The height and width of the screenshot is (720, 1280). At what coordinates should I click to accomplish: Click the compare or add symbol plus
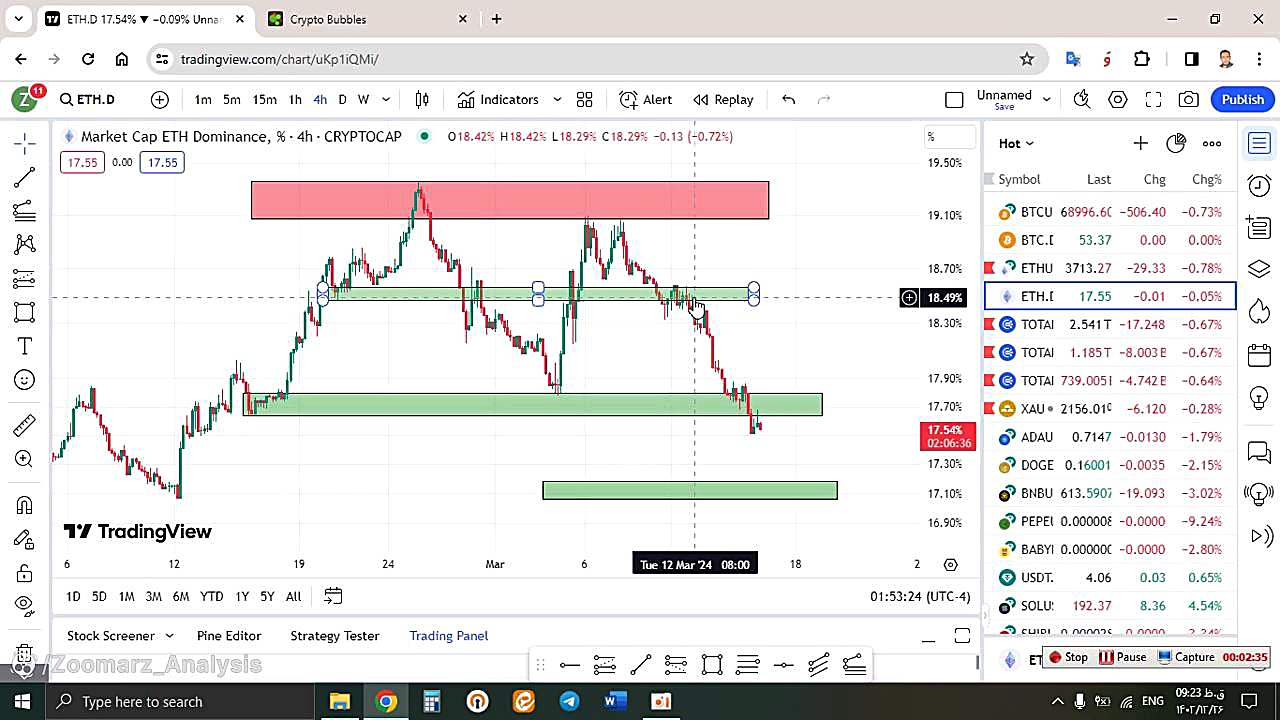[x=160, y=99]
